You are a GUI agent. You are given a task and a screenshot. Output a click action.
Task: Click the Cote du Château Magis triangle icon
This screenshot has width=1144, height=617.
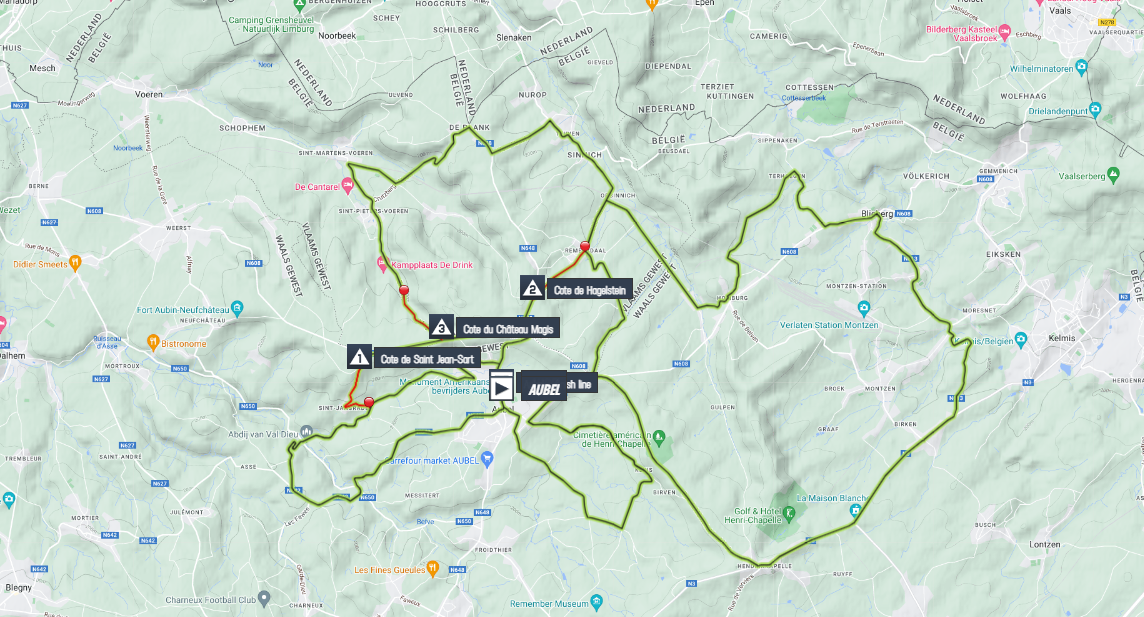click(x=441, y=327)
